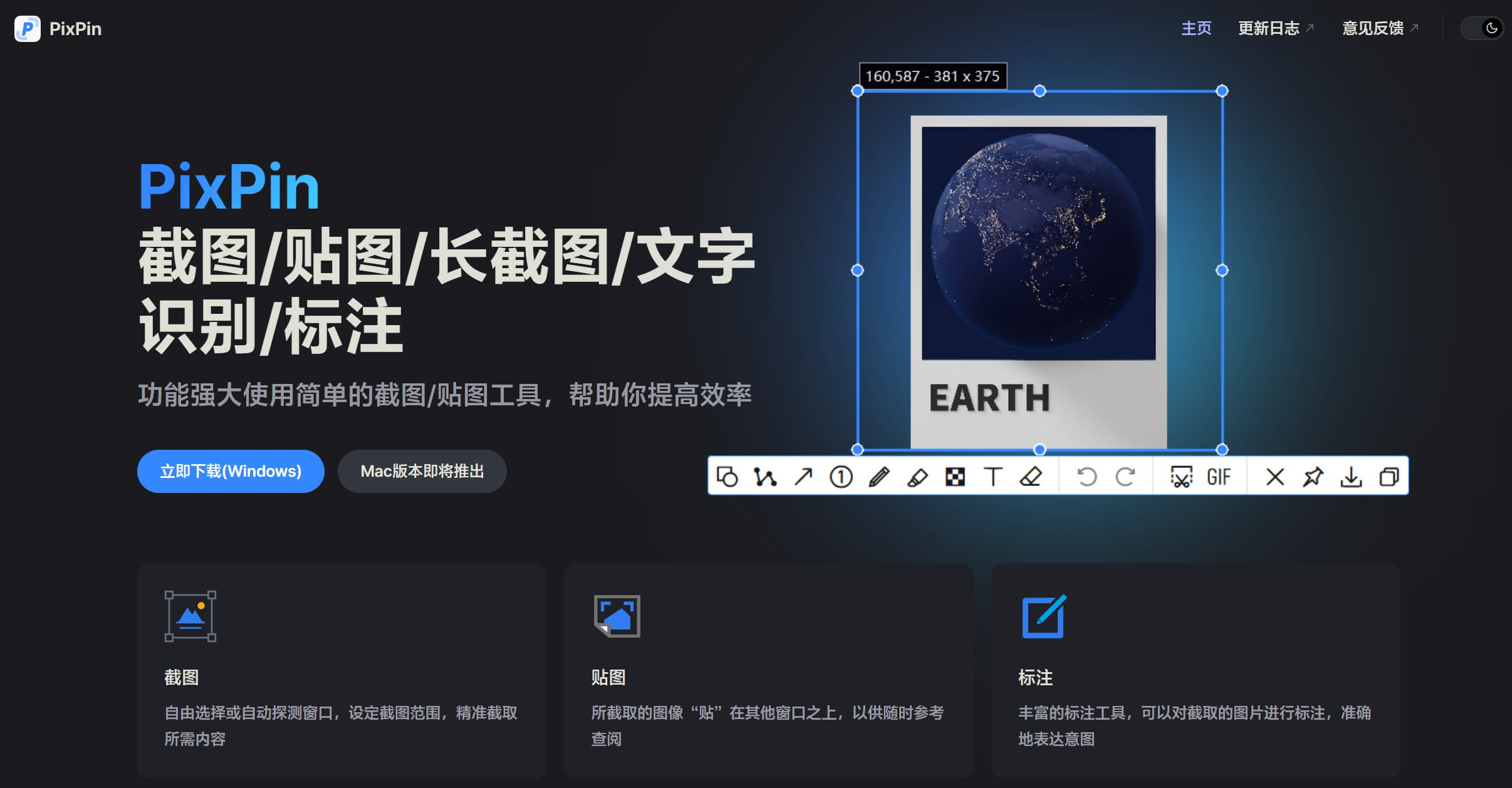Image resolution: width=1512 pixels, height=788 pixels.
Task: Click the pin screenshot icon
Action: [x=1313, y=477]
